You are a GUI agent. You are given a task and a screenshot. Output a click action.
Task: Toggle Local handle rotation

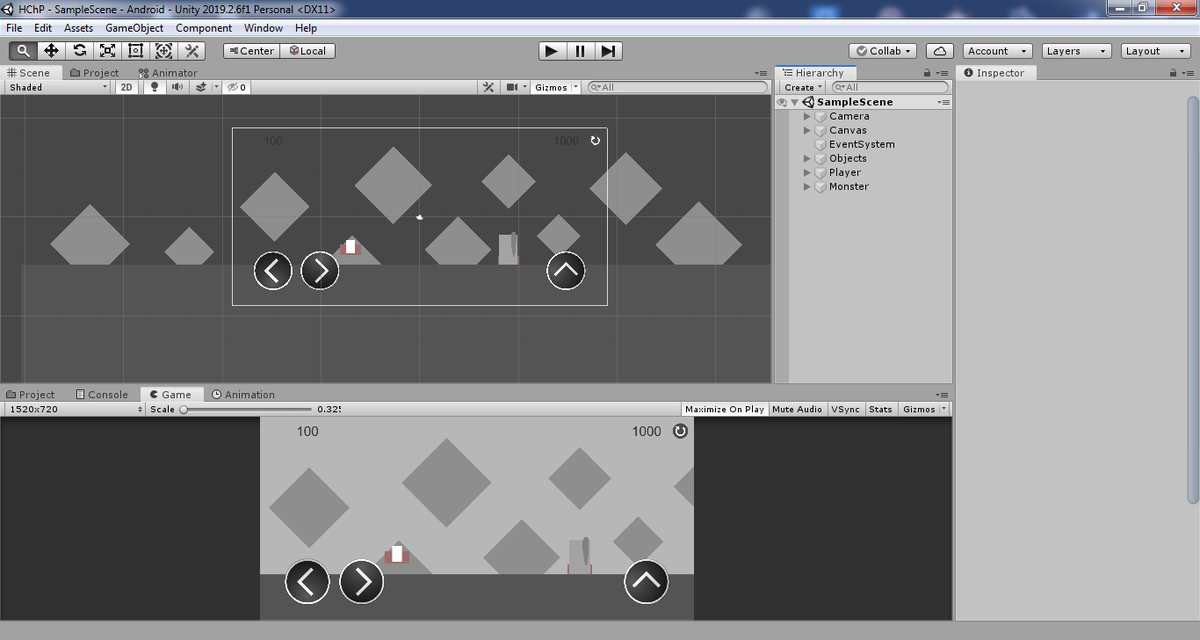tap(307, 51)
